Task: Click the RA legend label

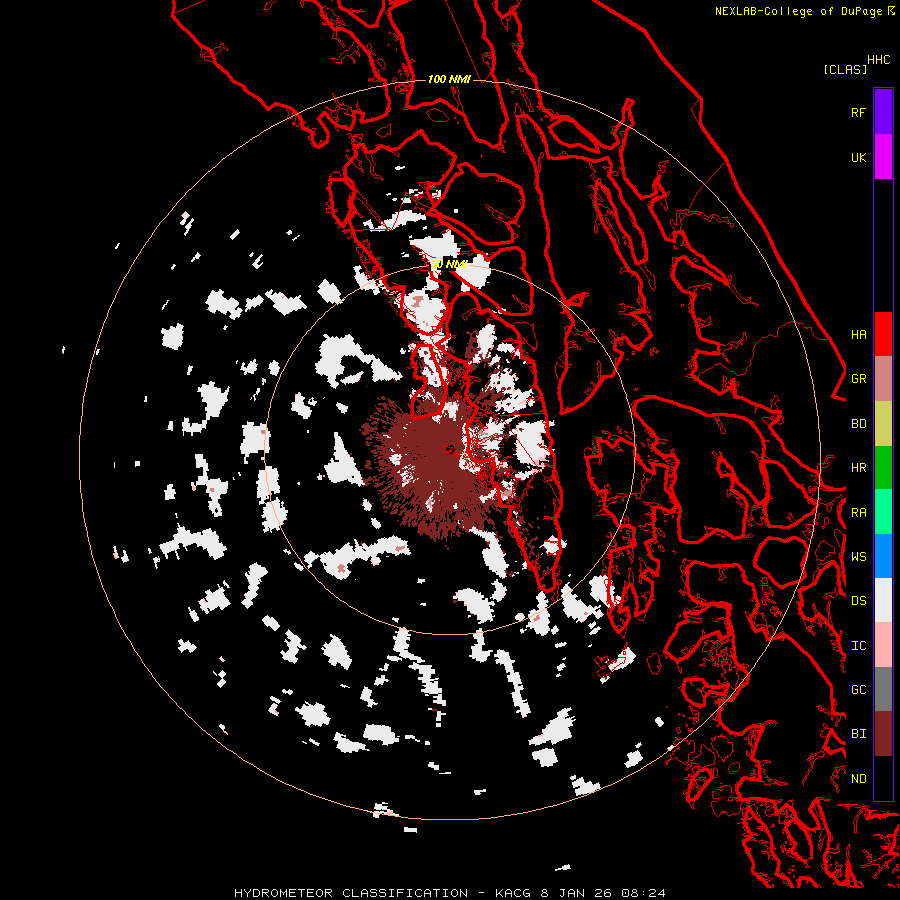Action: (x=858, y=513)
